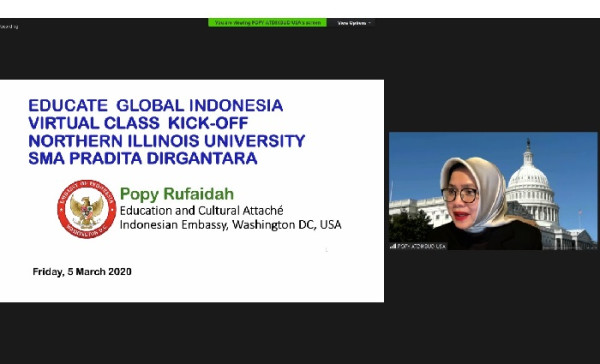This screenshot has width=600, height=364.
Task: Click the recording status label at top-left
Action: click(9, 27)
